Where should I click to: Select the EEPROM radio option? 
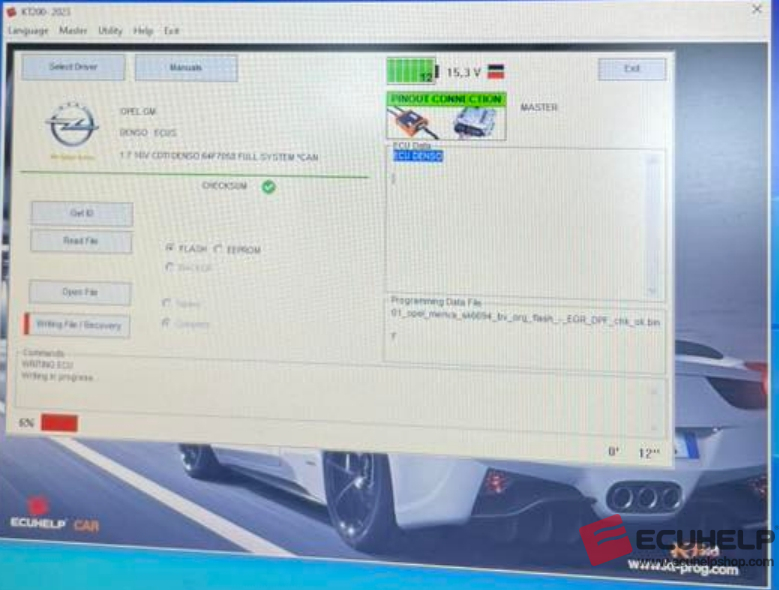pyautogui.click(x=218, y=249)
